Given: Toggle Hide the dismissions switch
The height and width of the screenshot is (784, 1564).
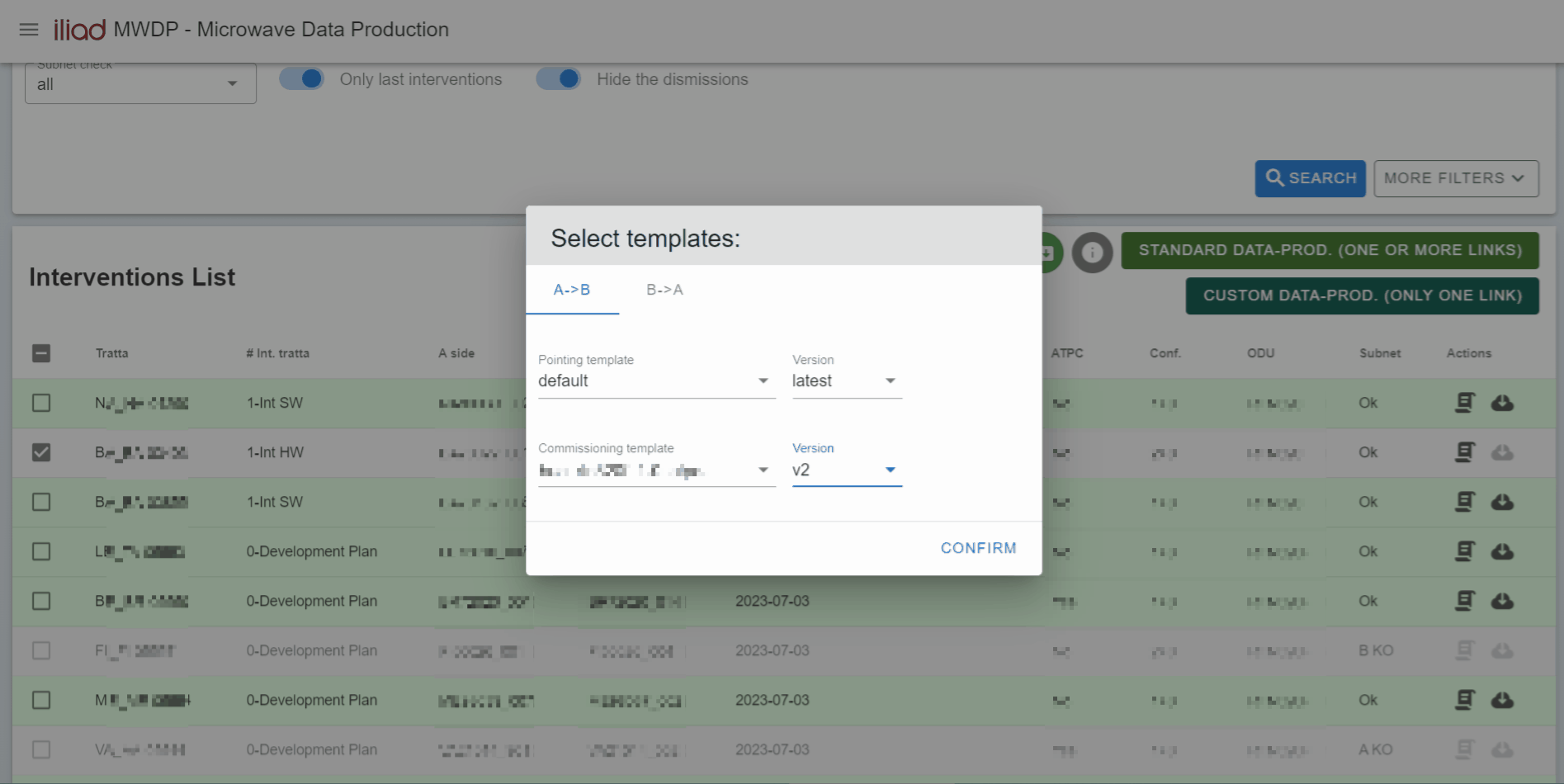Looking at the screenshot, I should point(559,79).
